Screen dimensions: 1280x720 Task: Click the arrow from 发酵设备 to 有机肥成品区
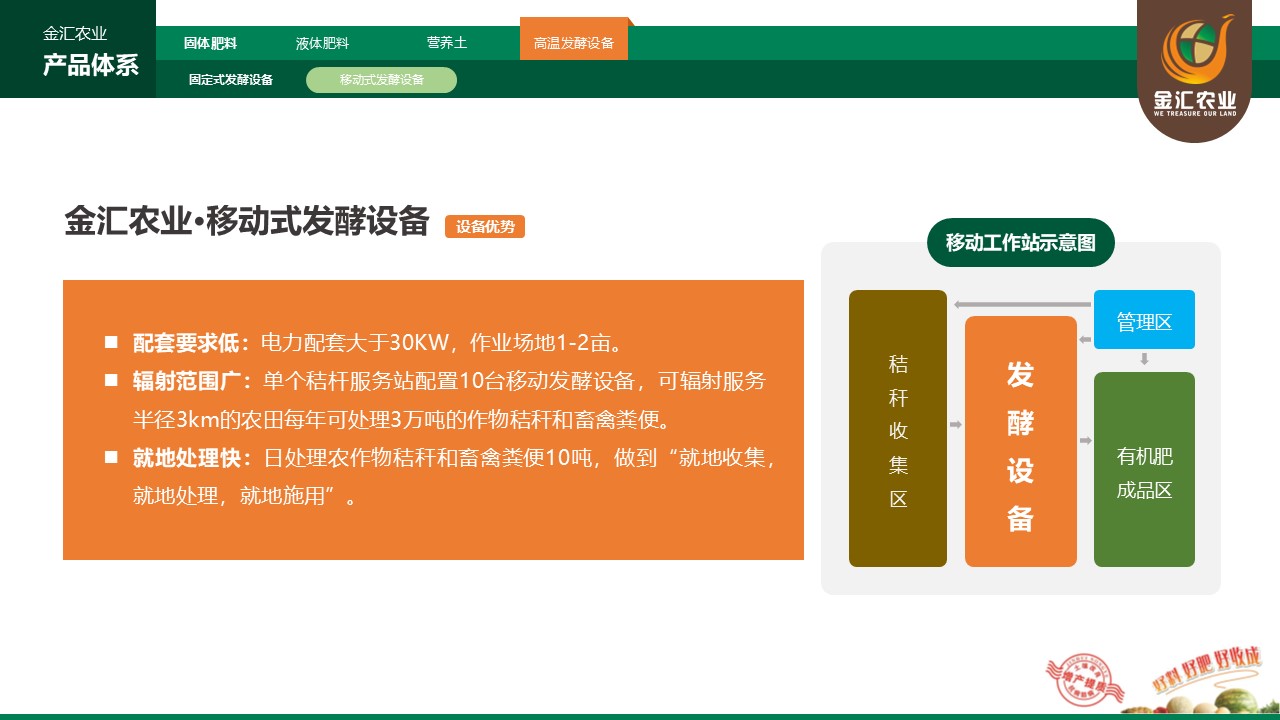pos(1085,440)
